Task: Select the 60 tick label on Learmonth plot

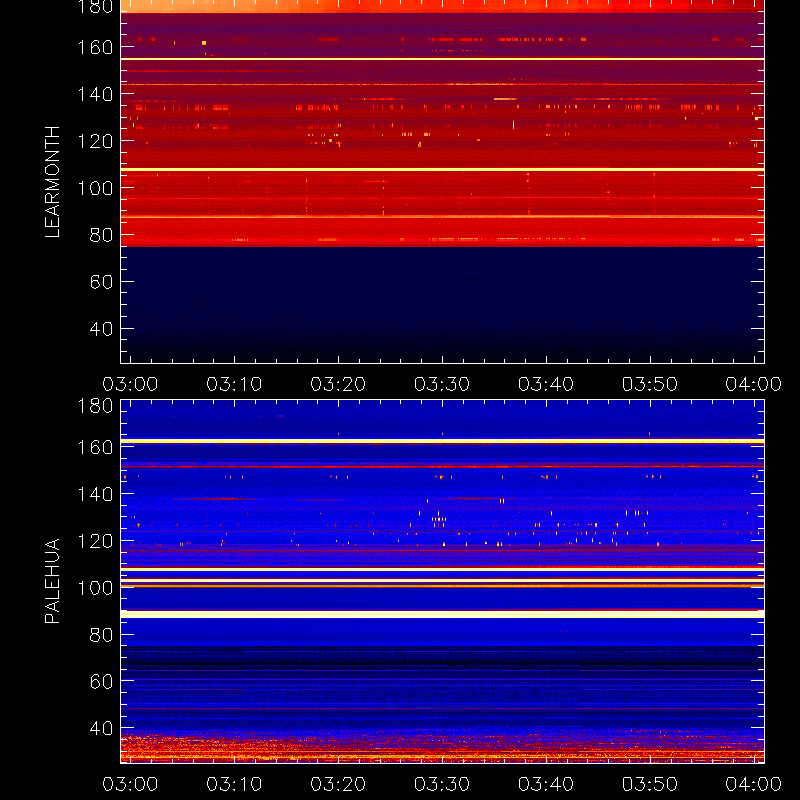Action: click(x=101, y=282)
